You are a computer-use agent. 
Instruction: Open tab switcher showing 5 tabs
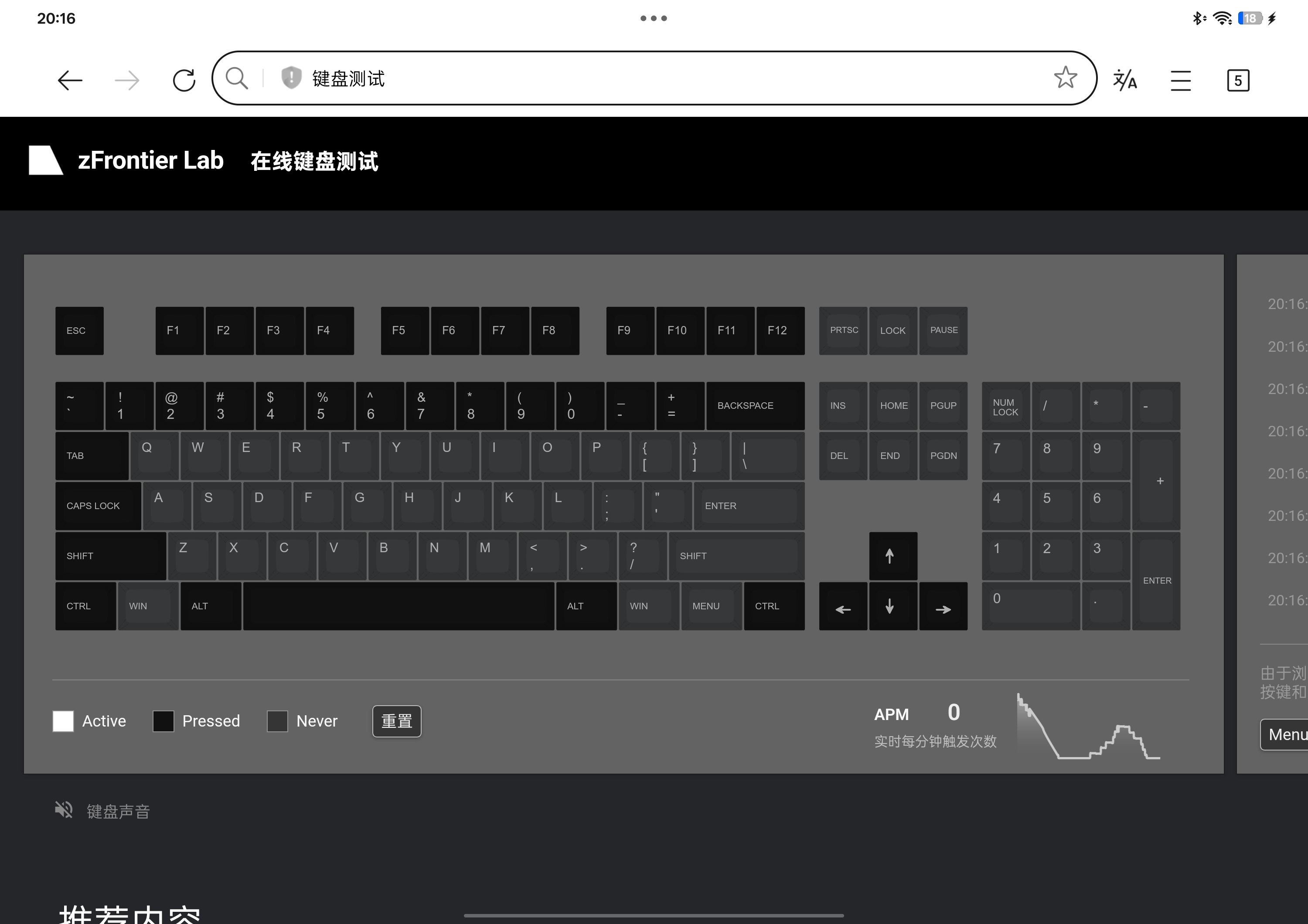pyautogui.click(x=1237, y=80)
